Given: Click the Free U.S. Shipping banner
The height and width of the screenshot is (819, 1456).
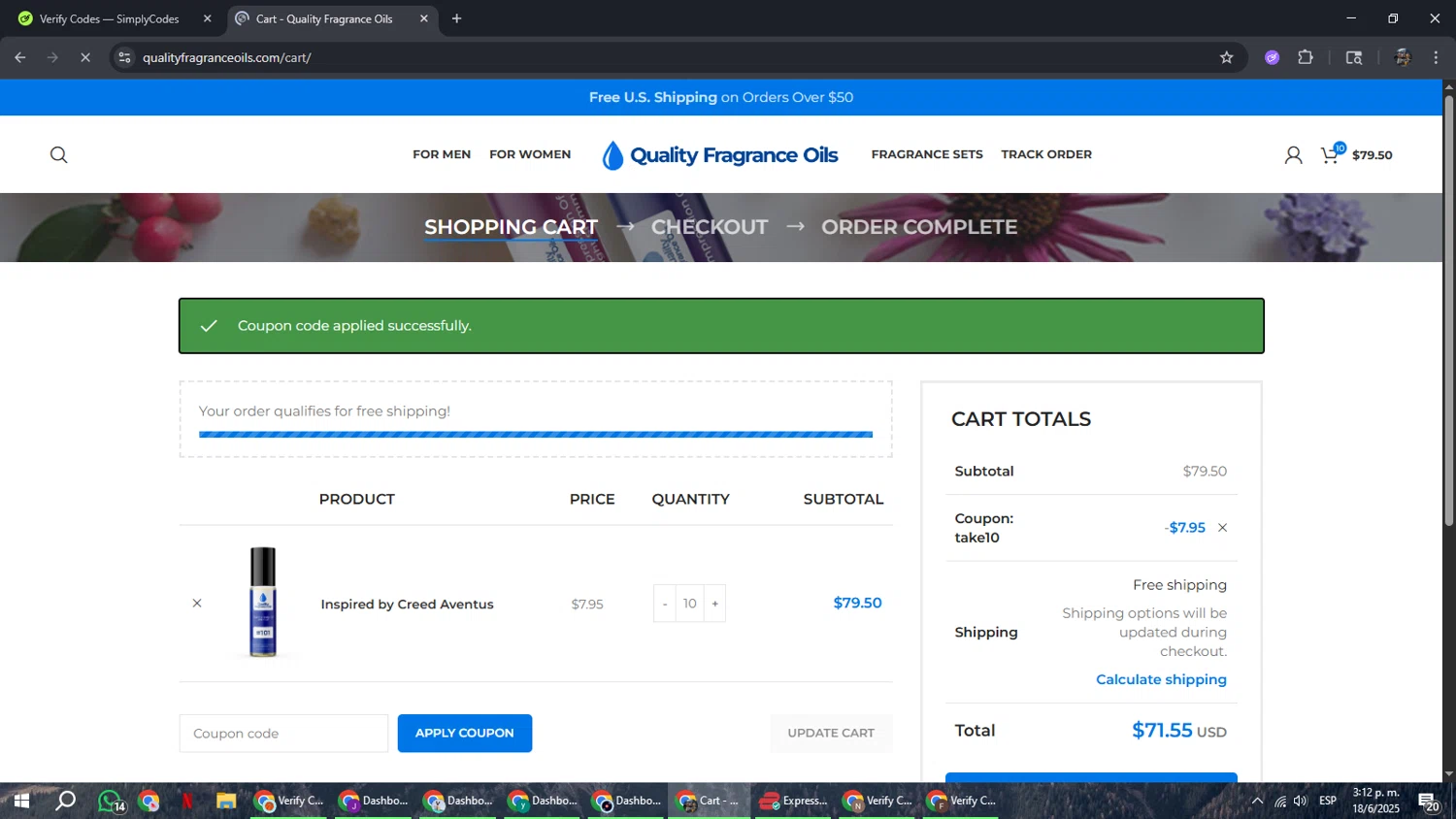Looking at the screenshot, I should point(721,97).
